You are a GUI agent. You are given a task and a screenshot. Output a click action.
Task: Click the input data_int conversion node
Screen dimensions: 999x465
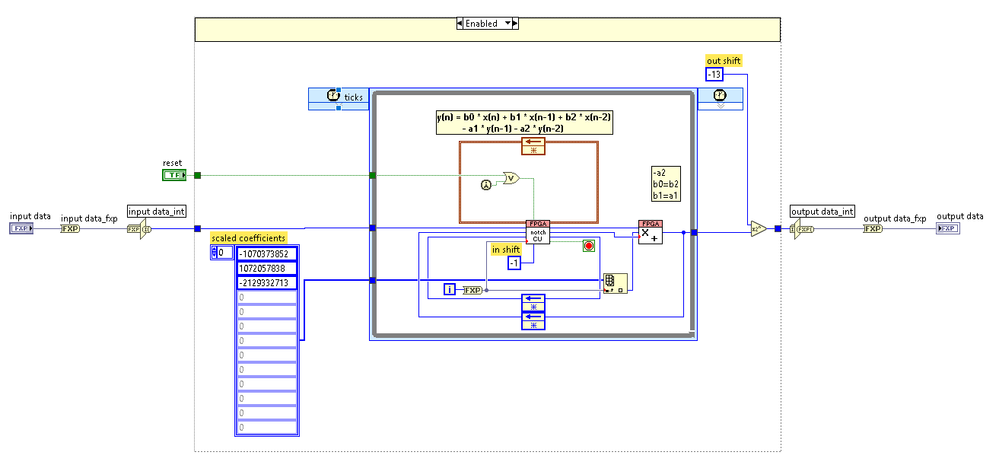[x=137, y=228]
